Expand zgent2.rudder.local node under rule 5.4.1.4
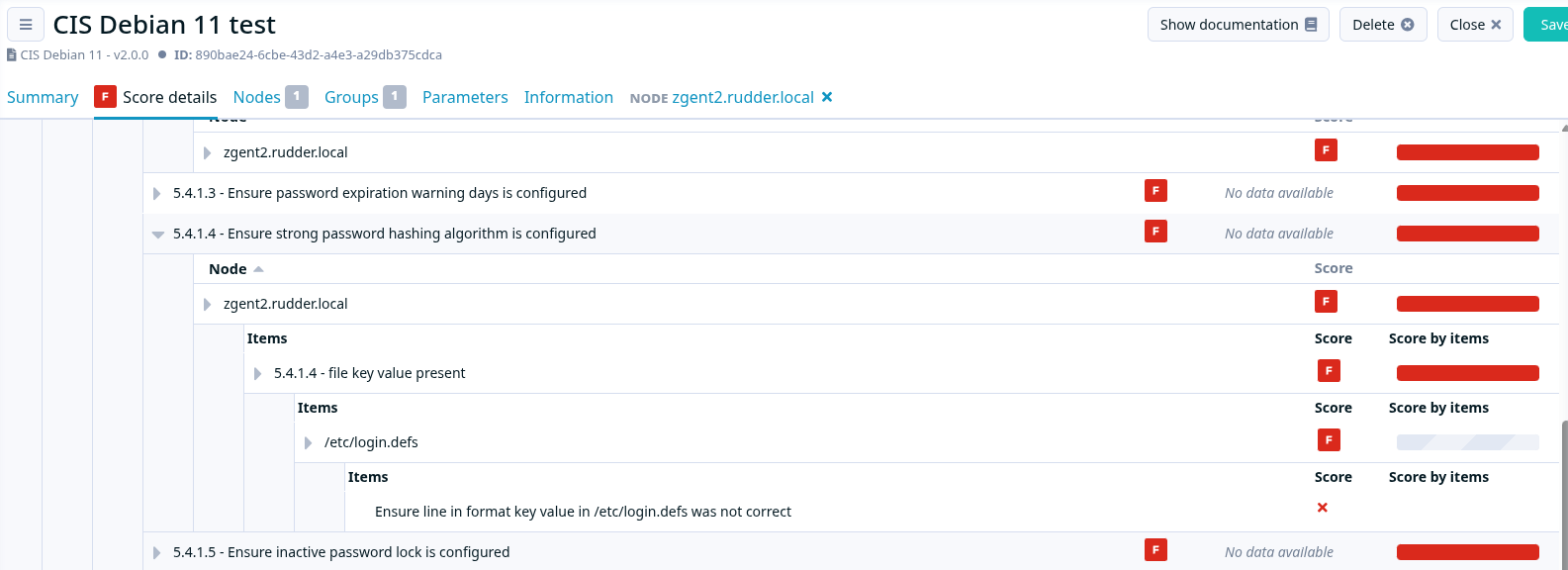Viewport: 1568px width, 570px height. (x=207, y=305)
